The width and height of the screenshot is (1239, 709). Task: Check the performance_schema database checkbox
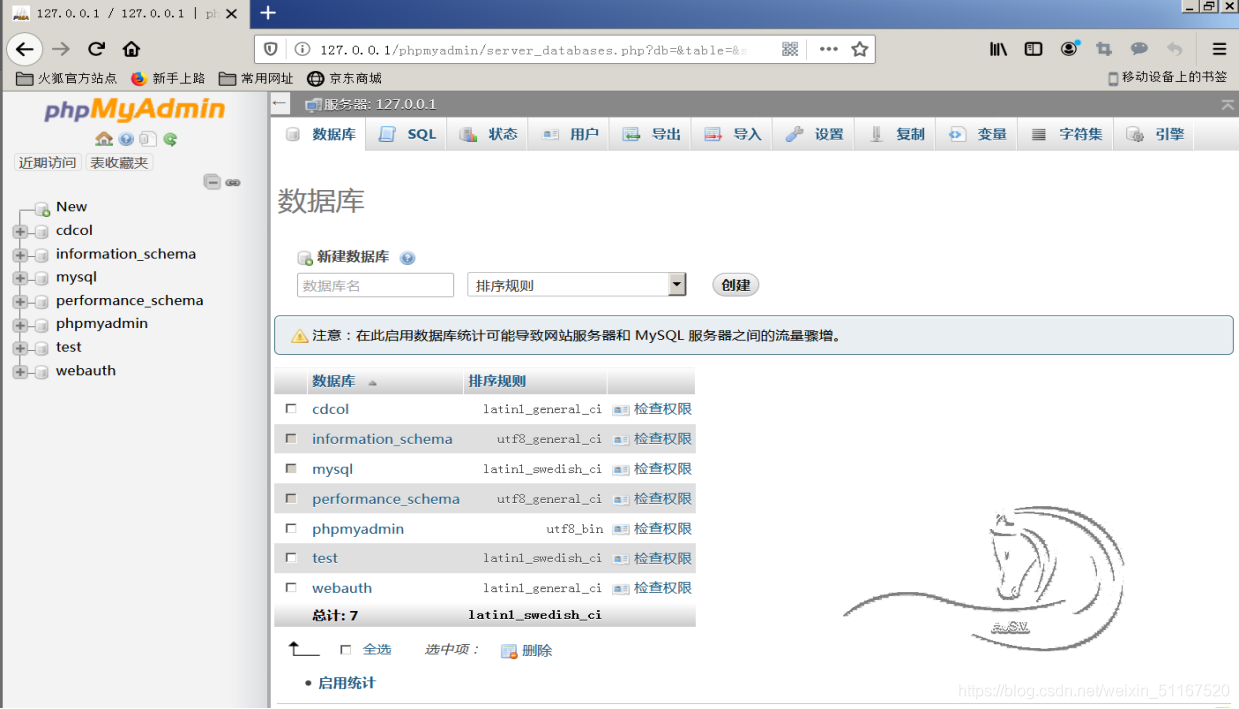pos(291,498)
